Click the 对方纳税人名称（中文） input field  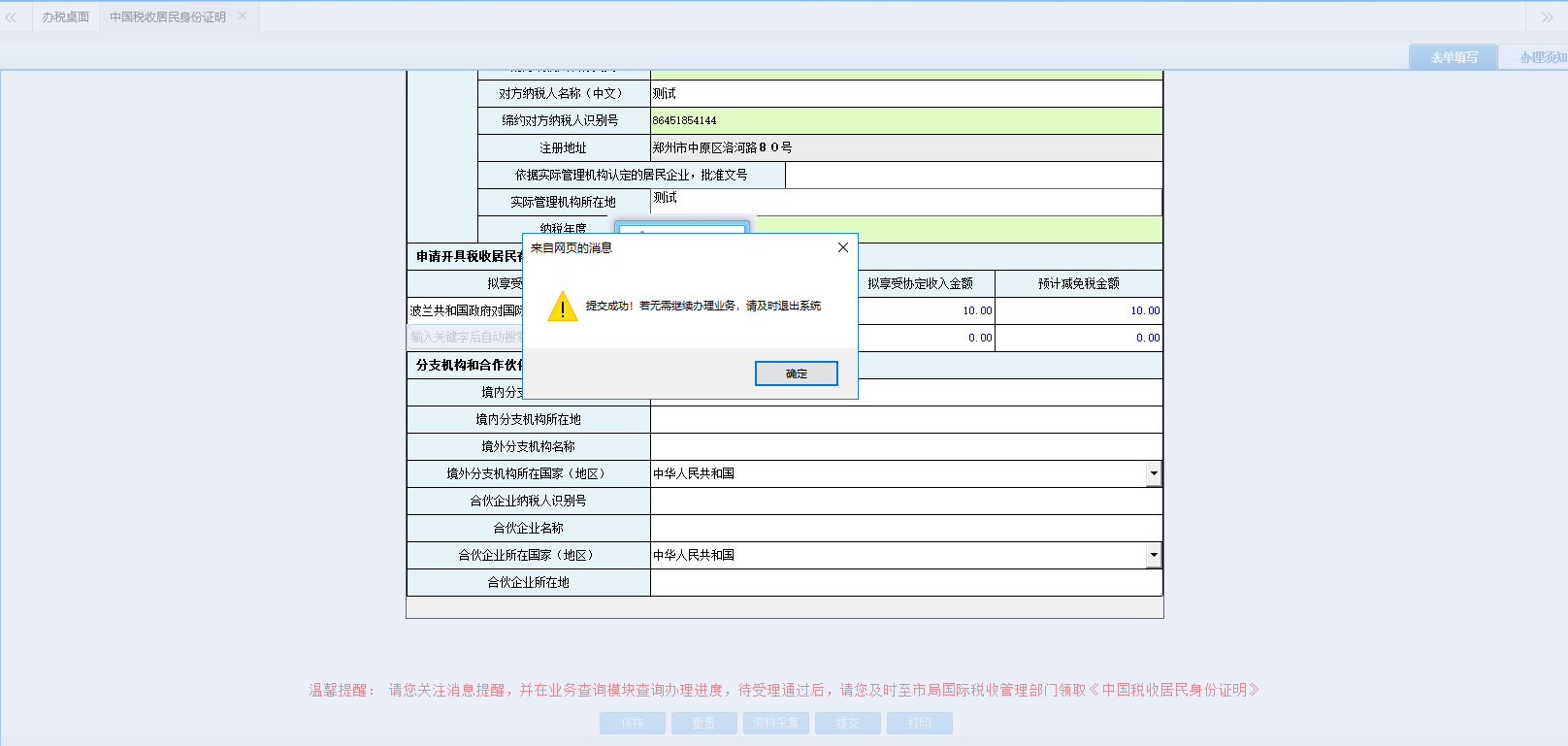tap(905, 93)
